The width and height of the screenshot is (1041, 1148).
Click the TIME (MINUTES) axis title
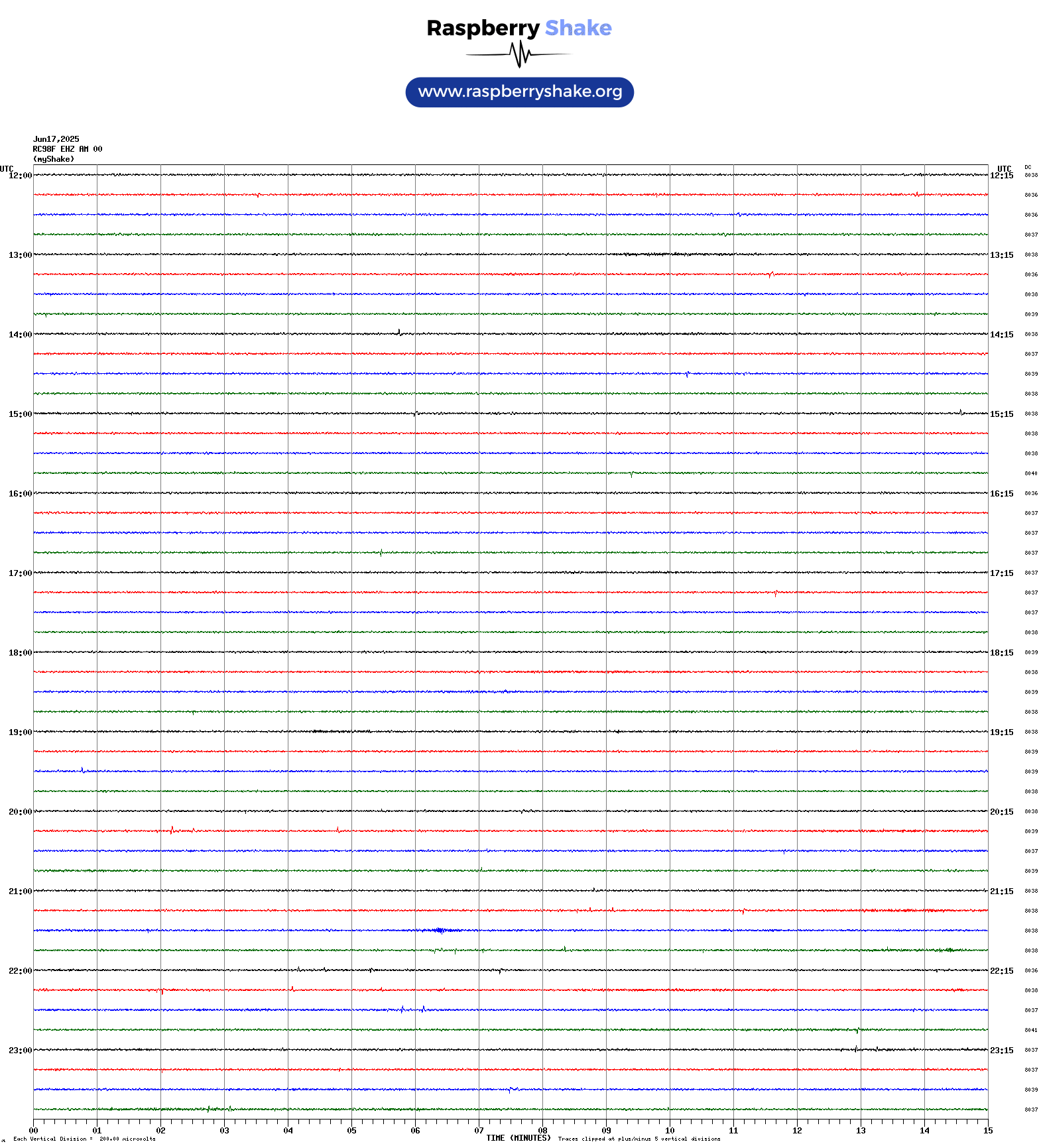(x=519, y=1138)
